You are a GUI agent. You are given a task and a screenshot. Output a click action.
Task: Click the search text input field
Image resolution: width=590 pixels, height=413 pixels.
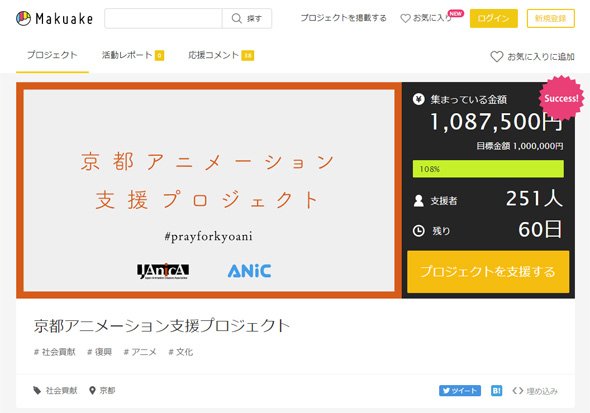click(x=163, y=18)
